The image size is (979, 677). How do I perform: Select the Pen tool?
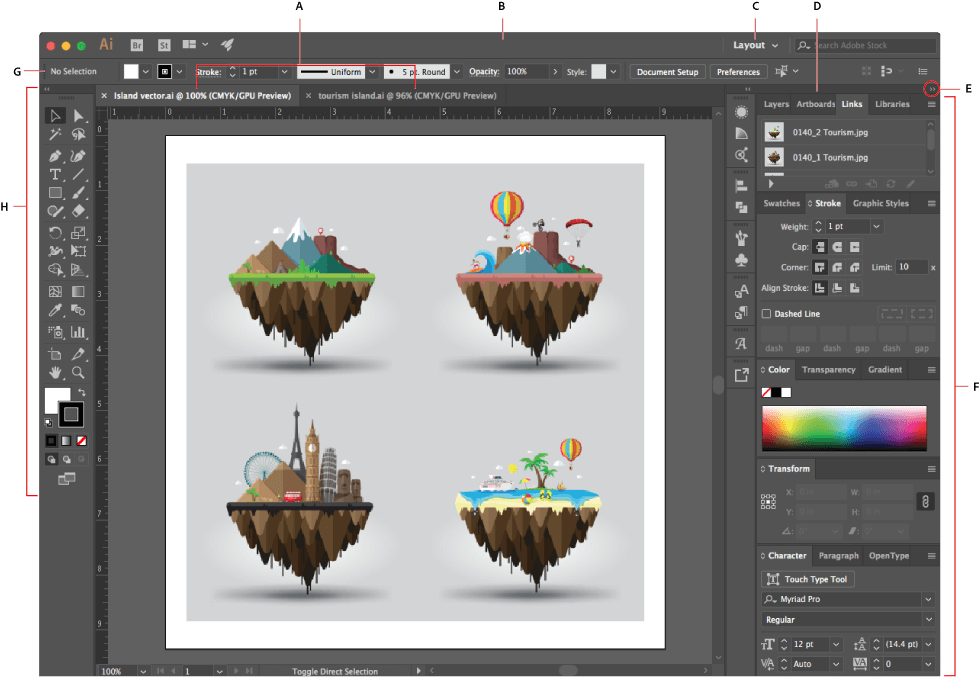pyautogui.click(x=53, y=154)
